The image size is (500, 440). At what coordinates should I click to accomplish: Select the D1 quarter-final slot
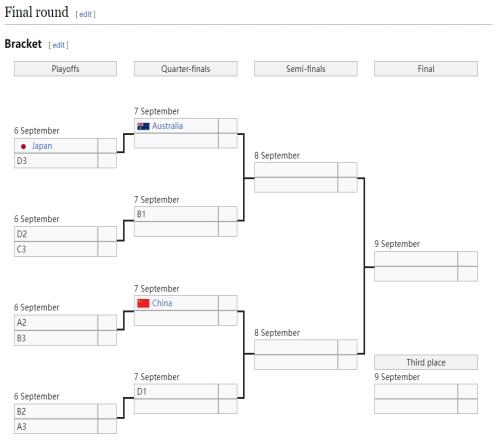[x=176, y=391]
